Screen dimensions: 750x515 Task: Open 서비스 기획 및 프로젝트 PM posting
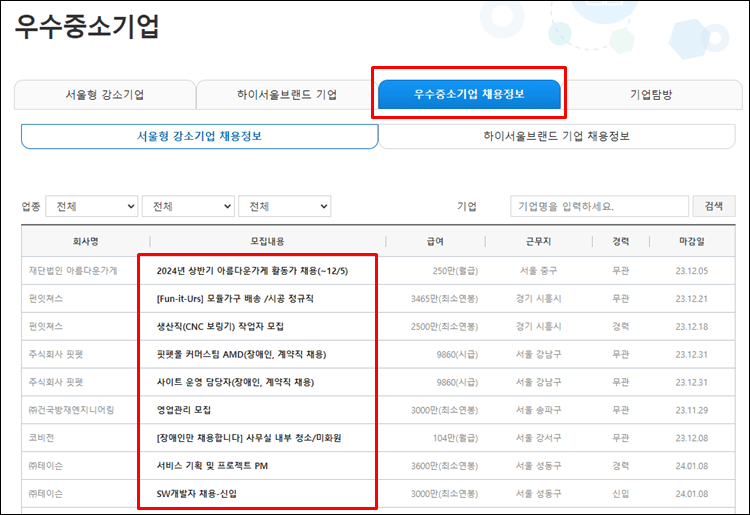212,466
